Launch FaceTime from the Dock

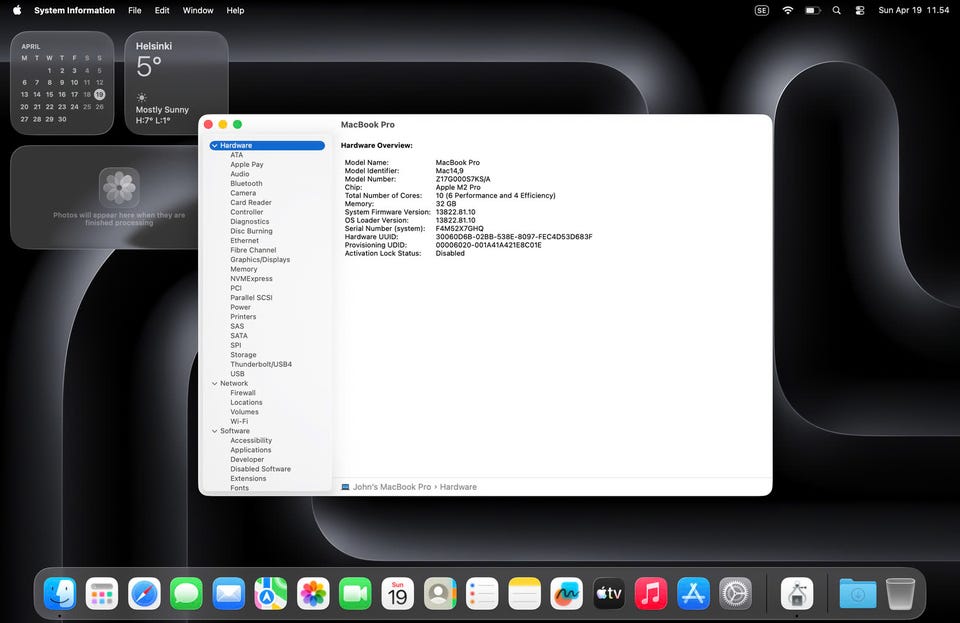[x=355, y=594]
